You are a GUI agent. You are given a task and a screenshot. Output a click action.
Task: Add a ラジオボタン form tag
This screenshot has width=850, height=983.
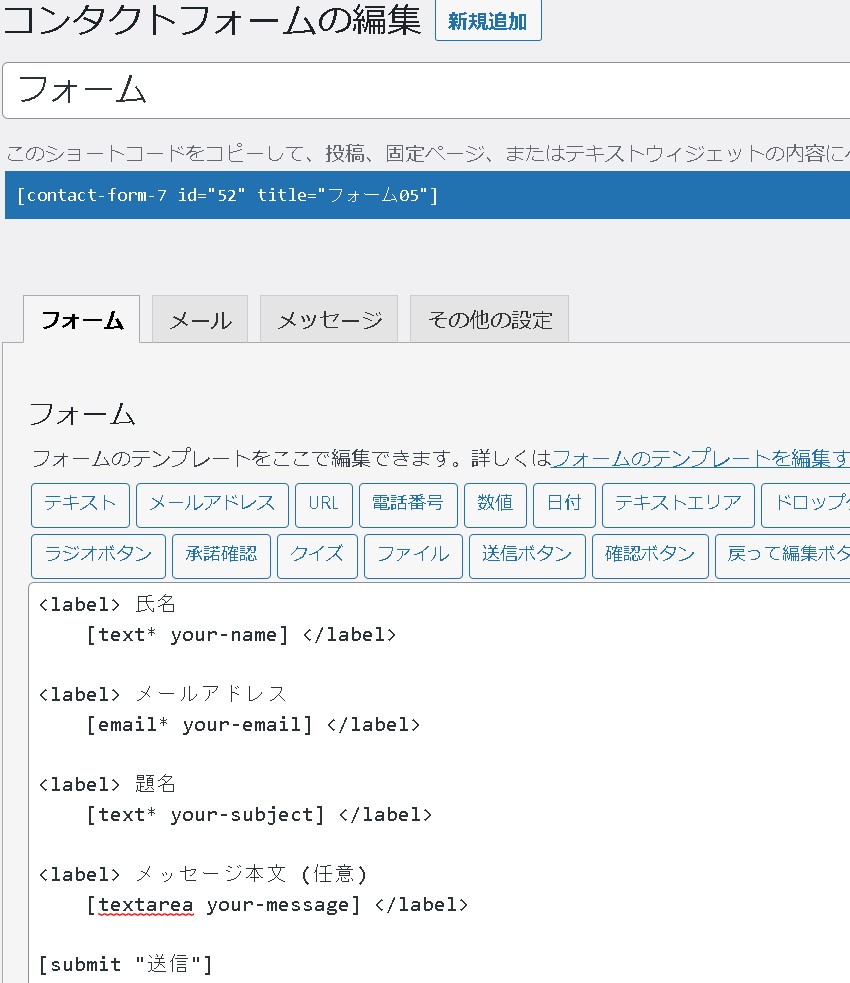98,555
